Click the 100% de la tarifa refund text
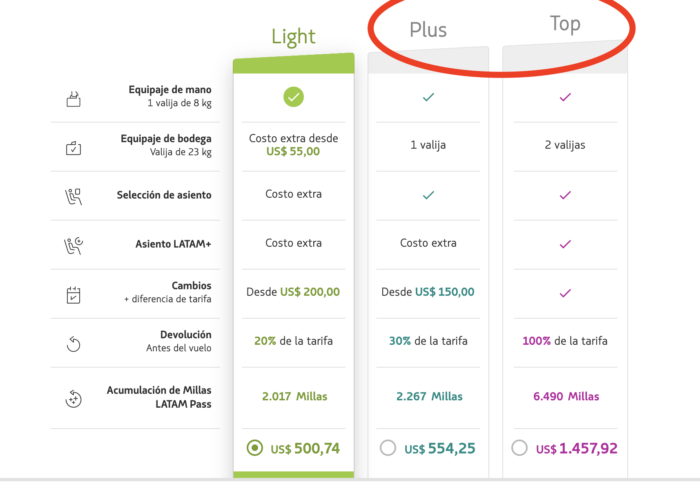Image resolution: width=700 pixels, height=500 pixels. coord(565,341)
